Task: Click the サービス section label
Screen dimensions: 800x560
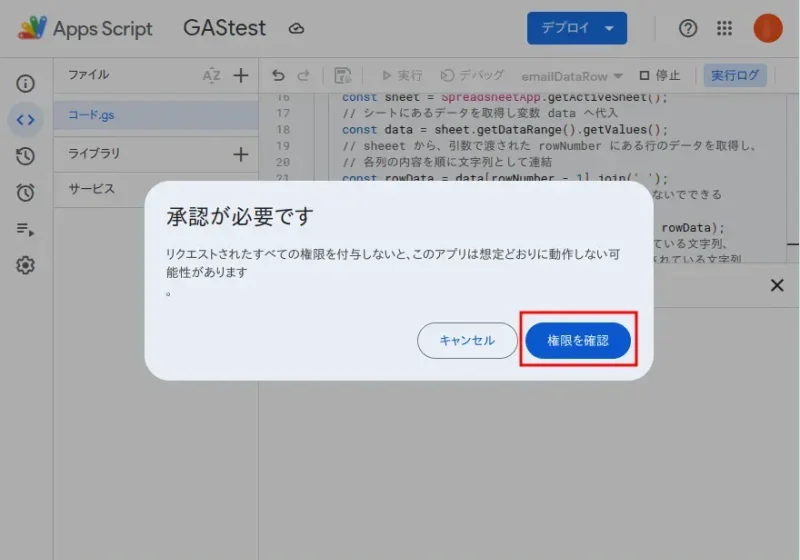Action: 92,189
